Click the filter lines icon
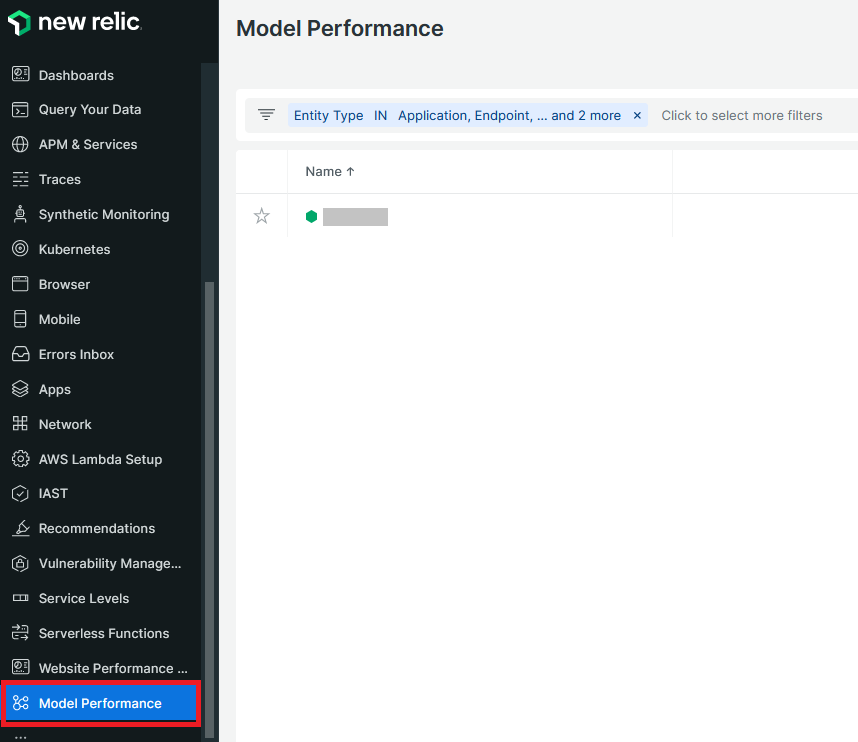 coord(266,115)
